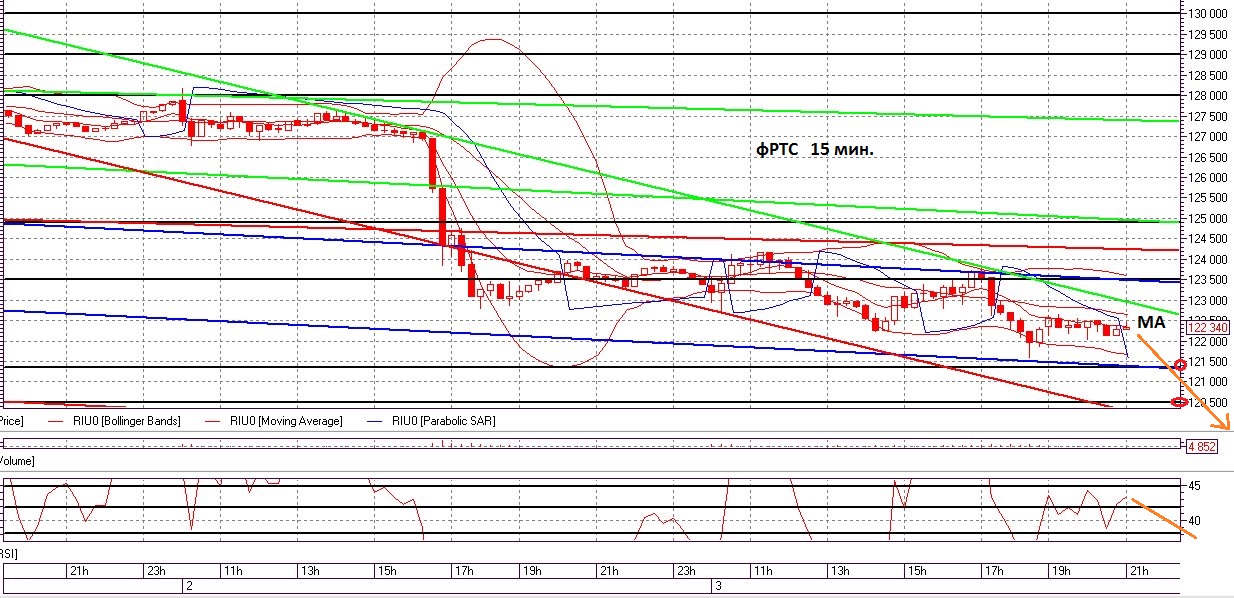Click the 126 500 price axis label
Viewport: 1234px width, 598px height.
(1210, 157)
